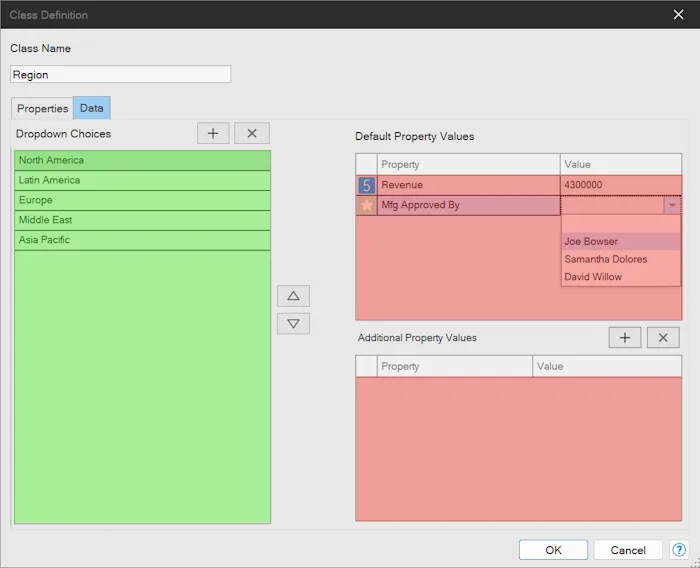
Task: Delete selected dropdown choice
Action: (252, 133)
